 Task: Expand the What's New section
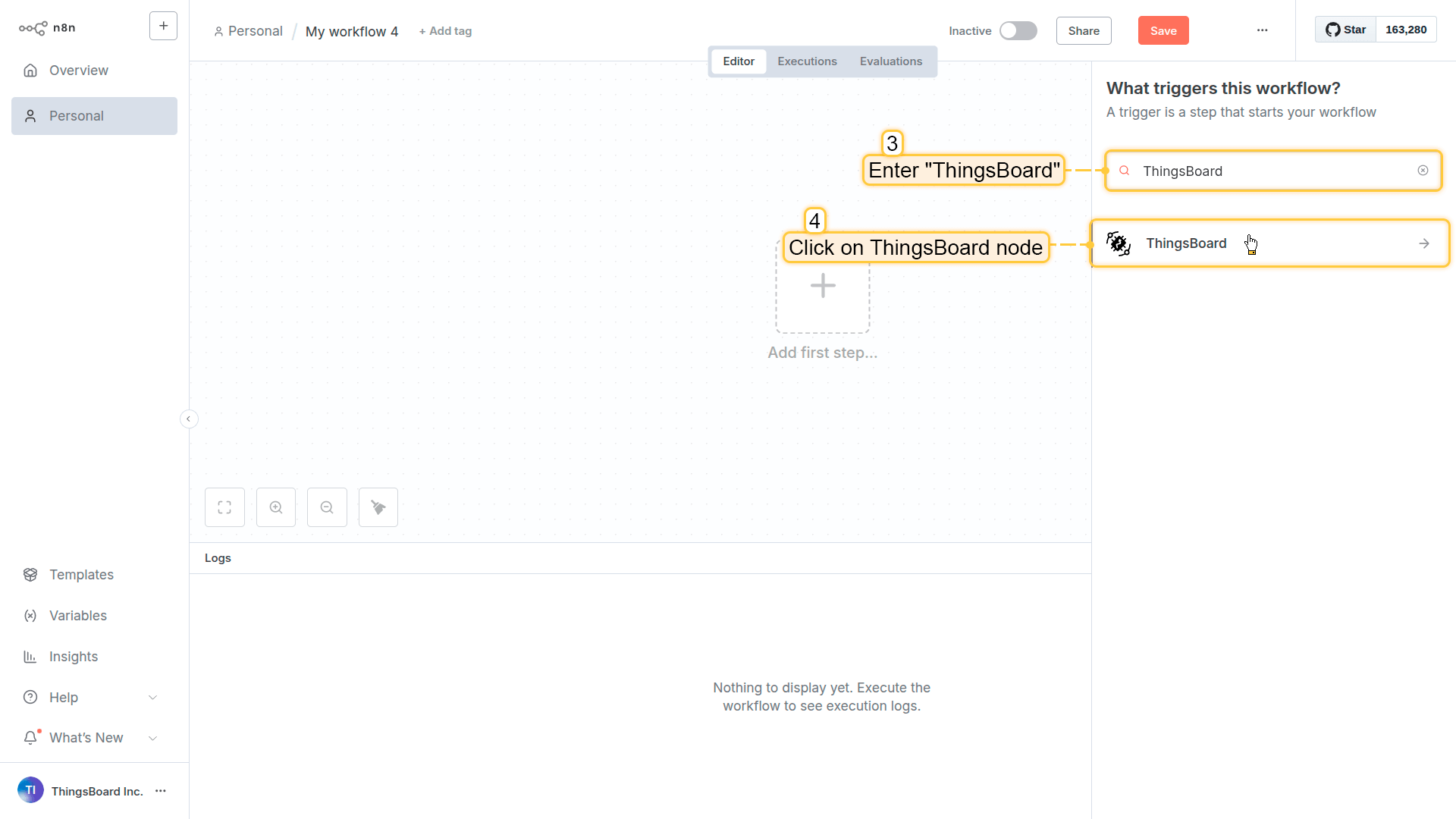pyautogui.click(x=152, y=738)
